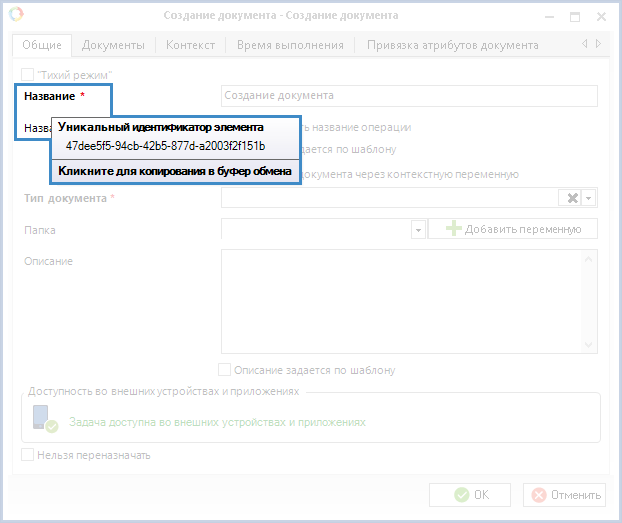Switch to the Контекст tab
The image size is (622, 523).
(x=190, y=45)
